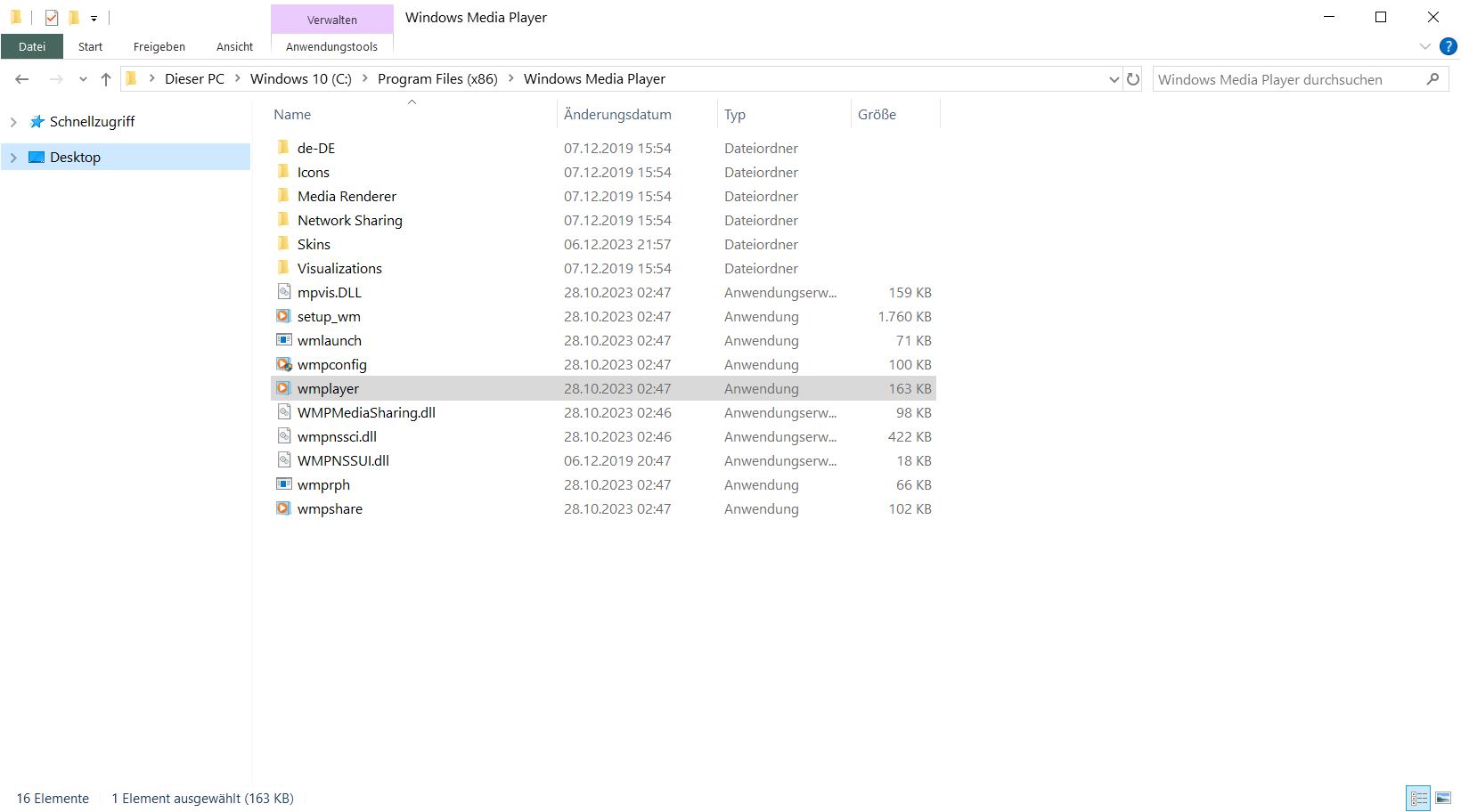Click the search magnifier icon

click(x=1432, y=79)
